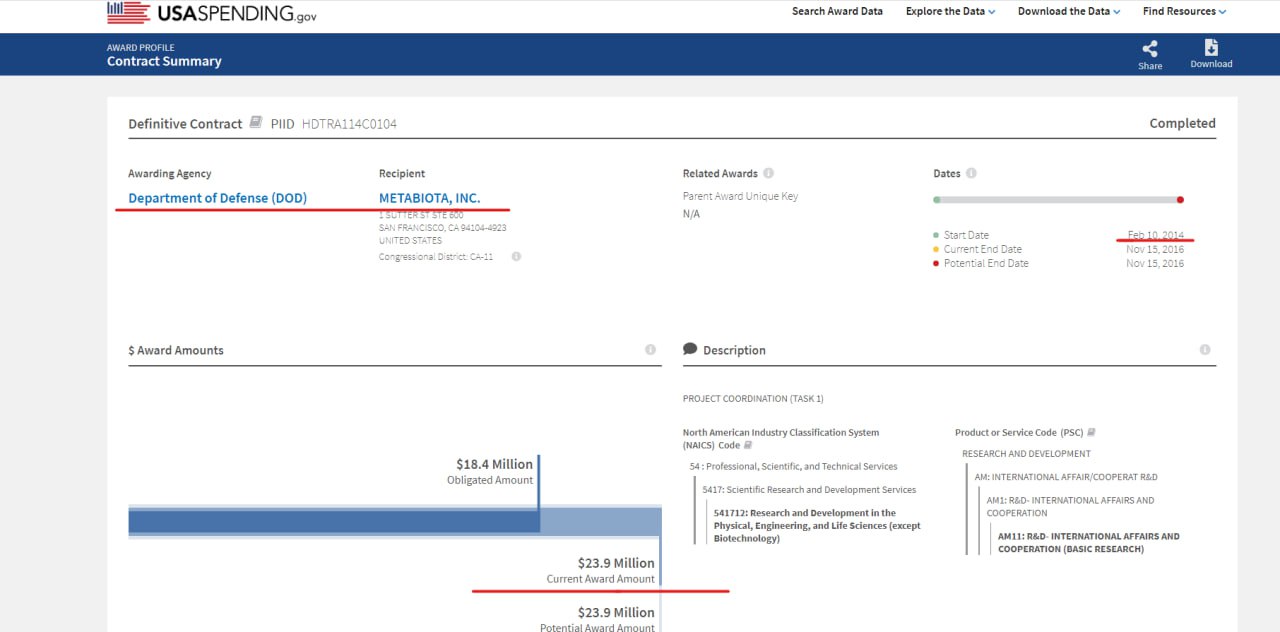Click the Share icon

coord(1150,48)
